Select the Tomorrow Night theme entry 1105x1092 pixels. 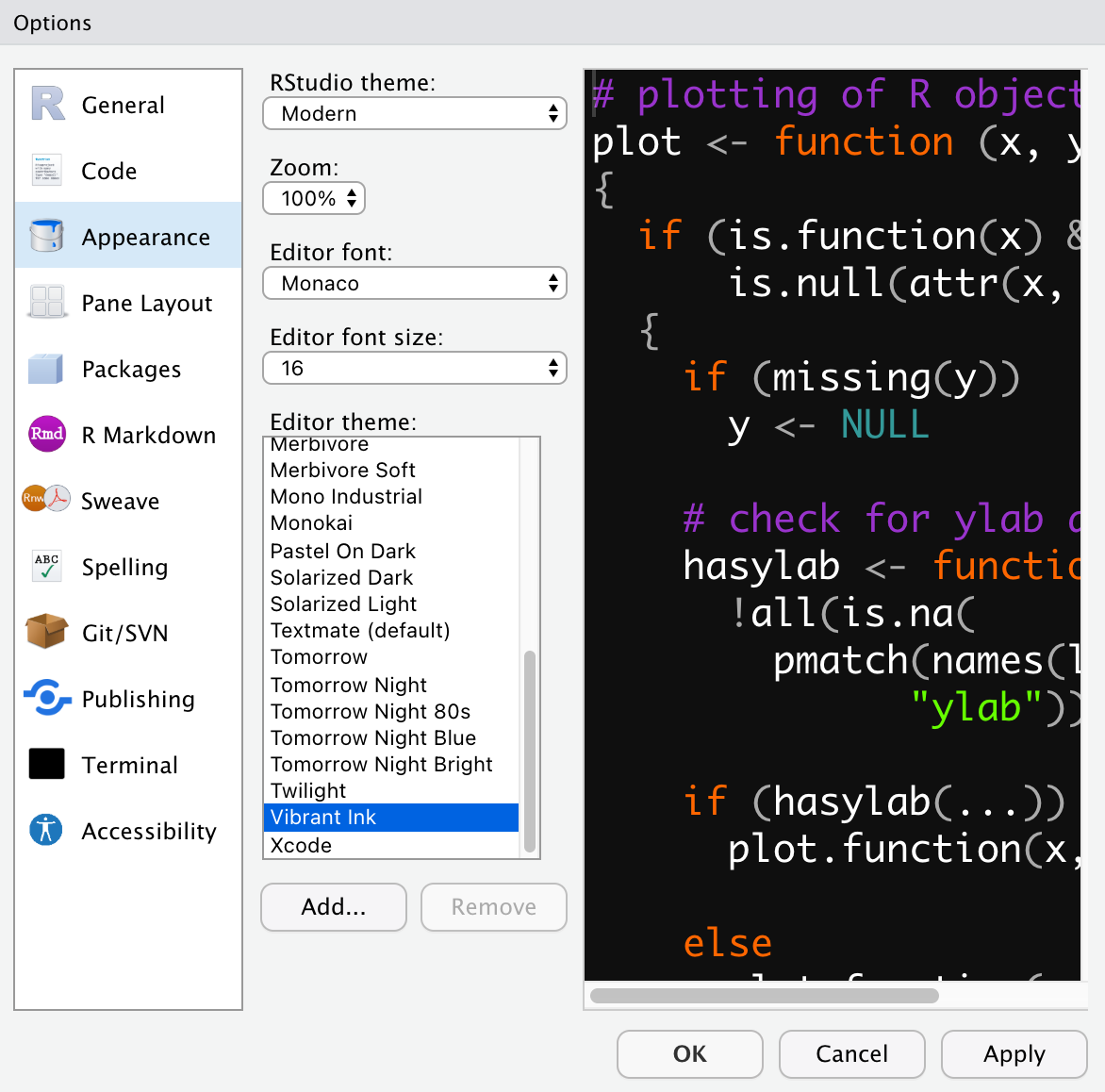[x=391, y=686]
